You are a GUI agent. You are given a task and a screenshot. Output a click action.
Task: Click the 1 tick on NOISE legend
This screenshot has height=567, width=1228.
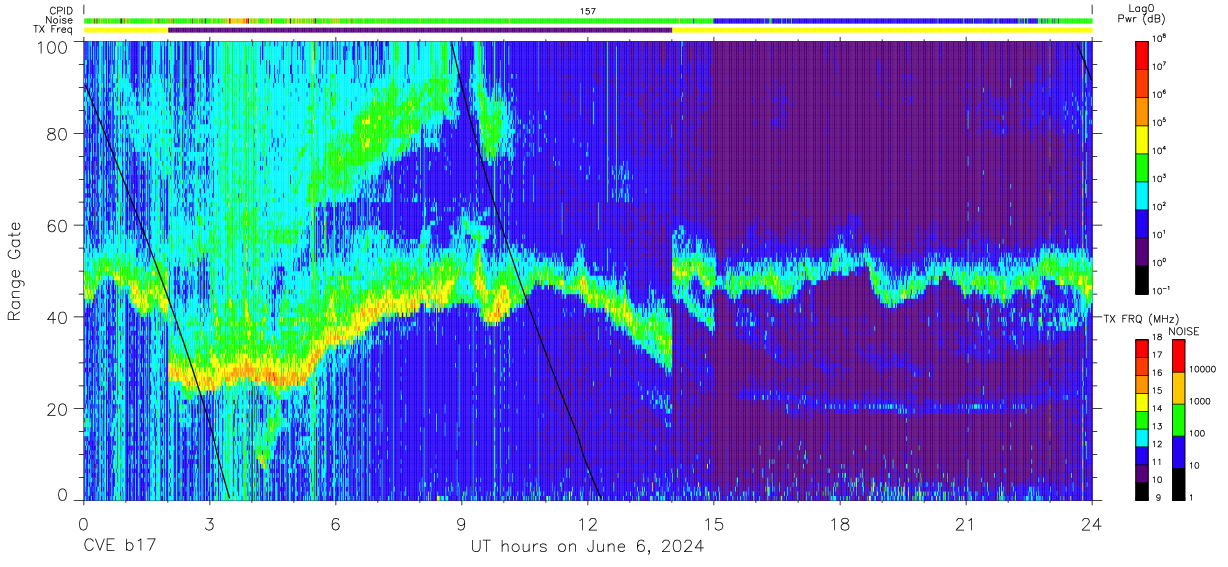tap(1192, 498)
